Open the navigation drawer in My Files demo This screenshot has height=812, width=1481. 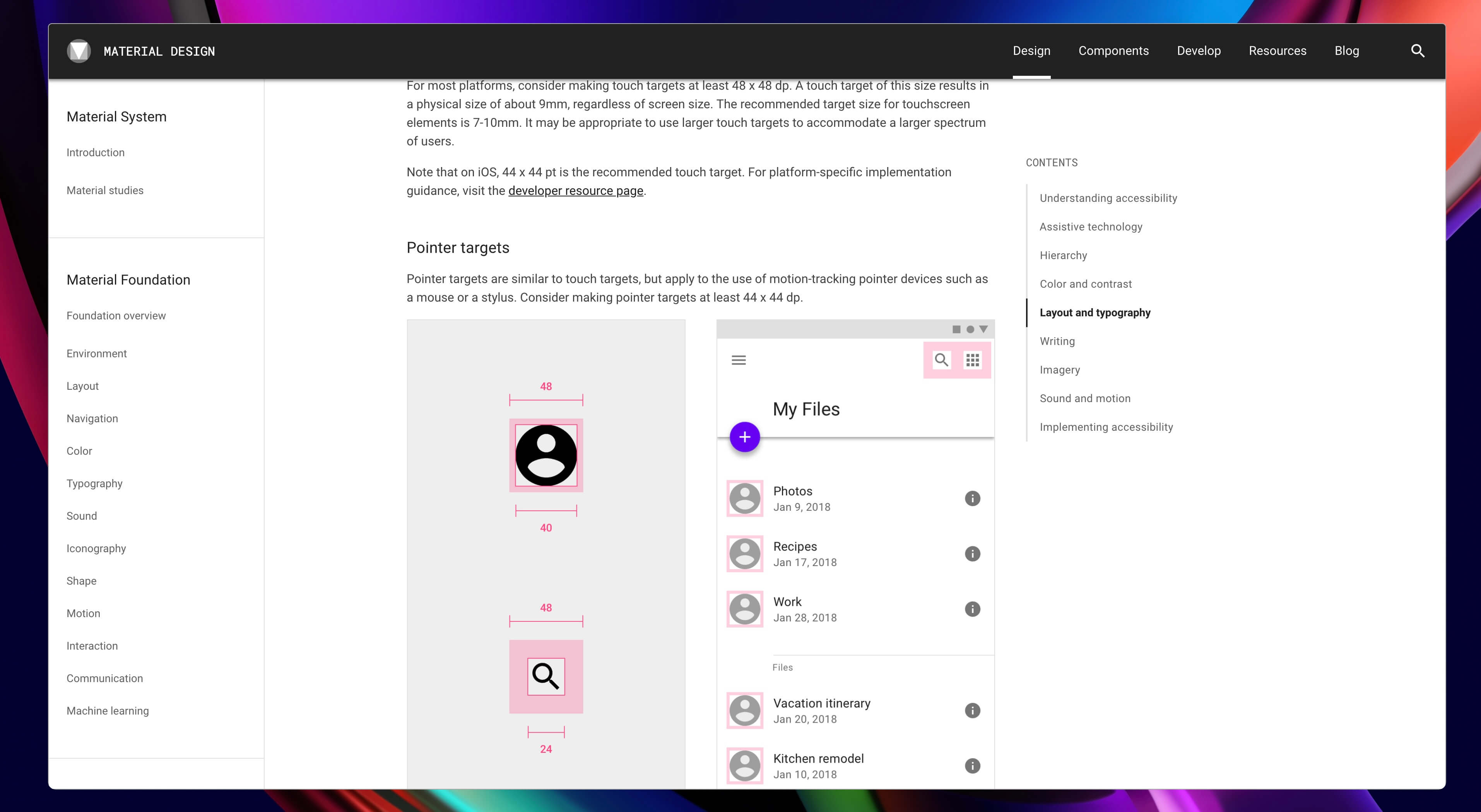(739, 360)
